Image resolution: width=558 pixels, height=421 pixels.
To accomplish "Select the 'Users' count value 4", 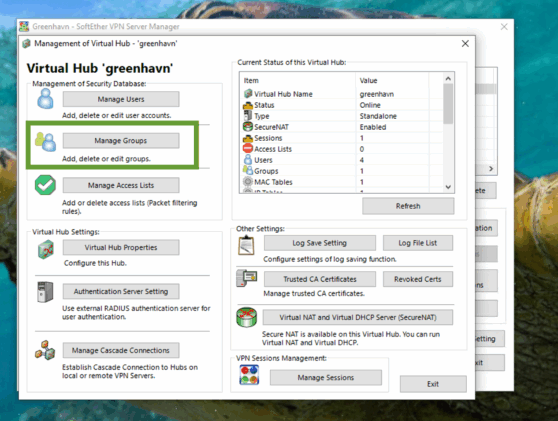I will coord(362,160).
